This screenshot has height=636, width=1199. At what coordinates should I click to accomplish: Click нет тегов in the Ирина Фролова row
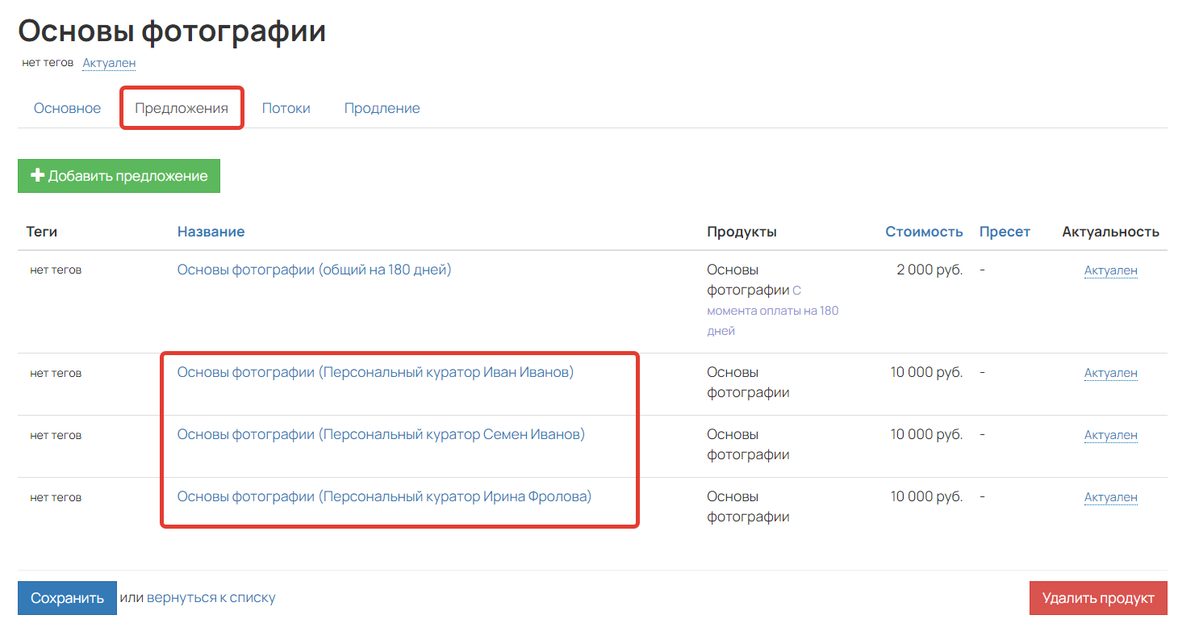(56, 497)
